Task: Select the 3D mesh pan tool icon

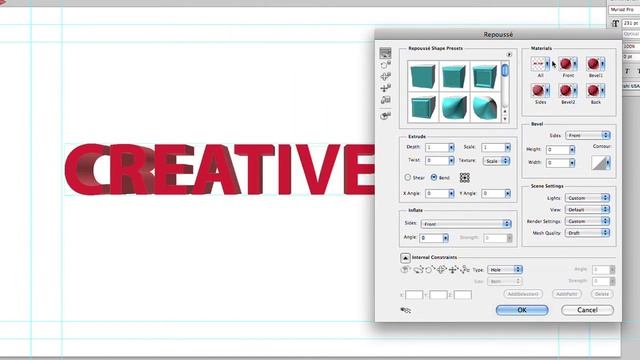Action: coord(385,76)
